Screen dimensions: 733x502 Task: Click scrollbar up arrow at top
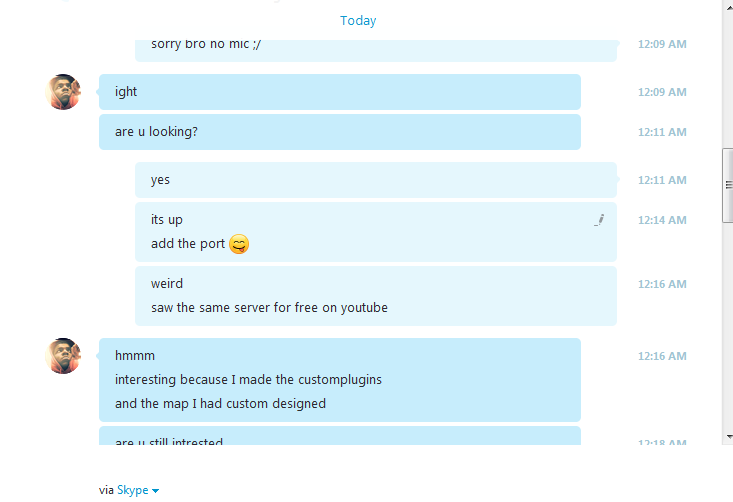[728, 7]
